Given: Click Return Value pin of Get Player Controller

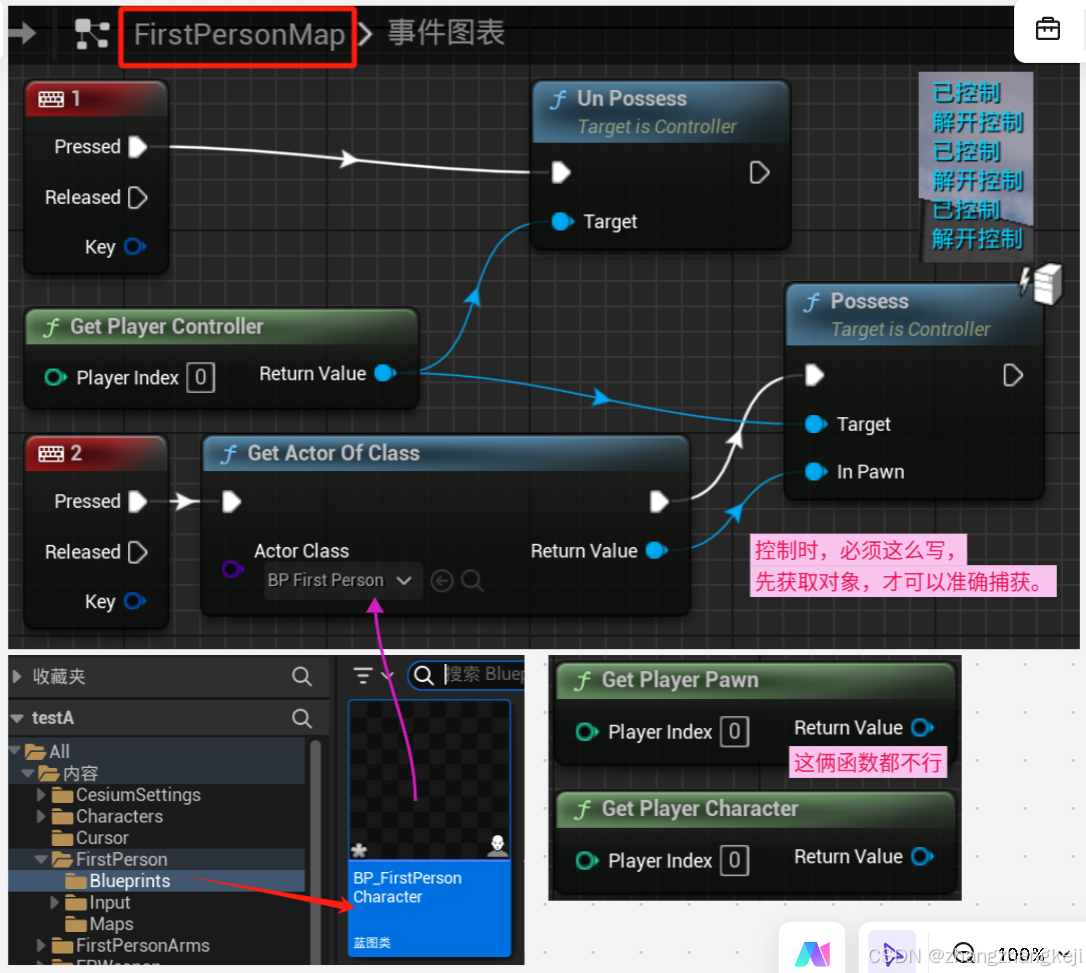Looking at the screenshot, I should pyautogui.click(x=385, y=373).
